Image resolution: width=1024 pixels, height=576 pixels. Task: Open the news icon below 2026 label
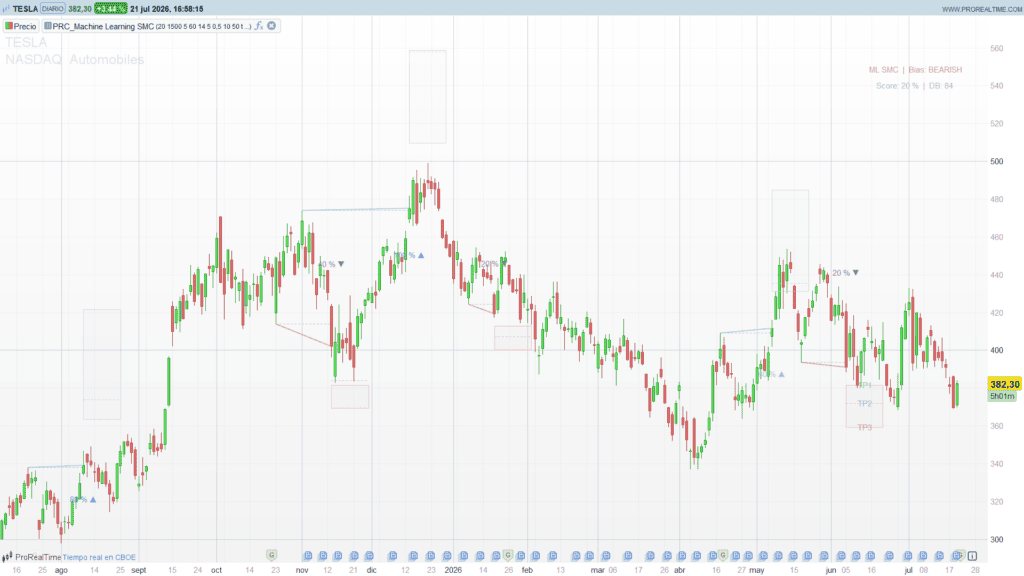coord(447,556)
